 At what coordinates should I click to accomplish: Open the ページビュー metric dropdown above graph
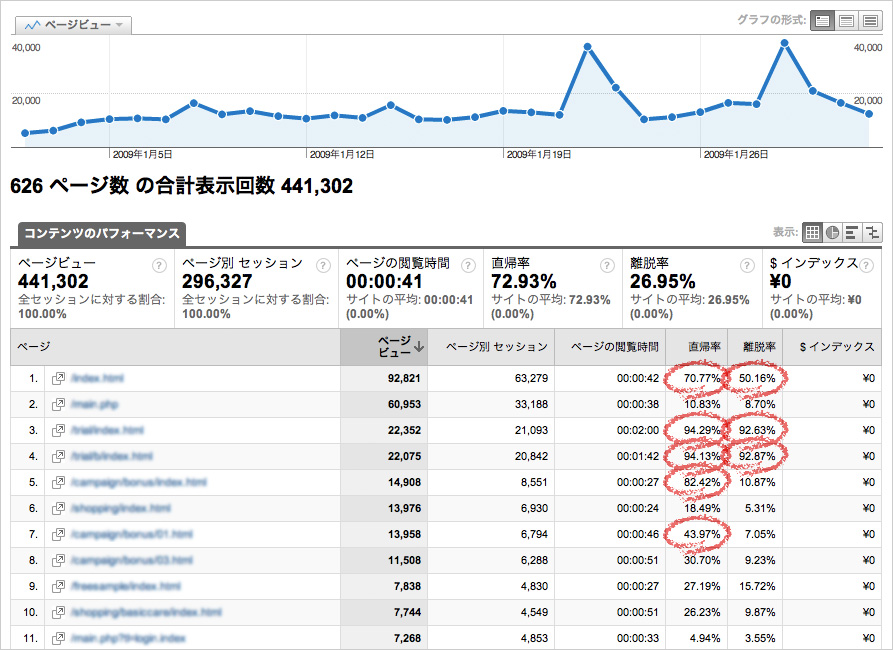coord(76,25)
